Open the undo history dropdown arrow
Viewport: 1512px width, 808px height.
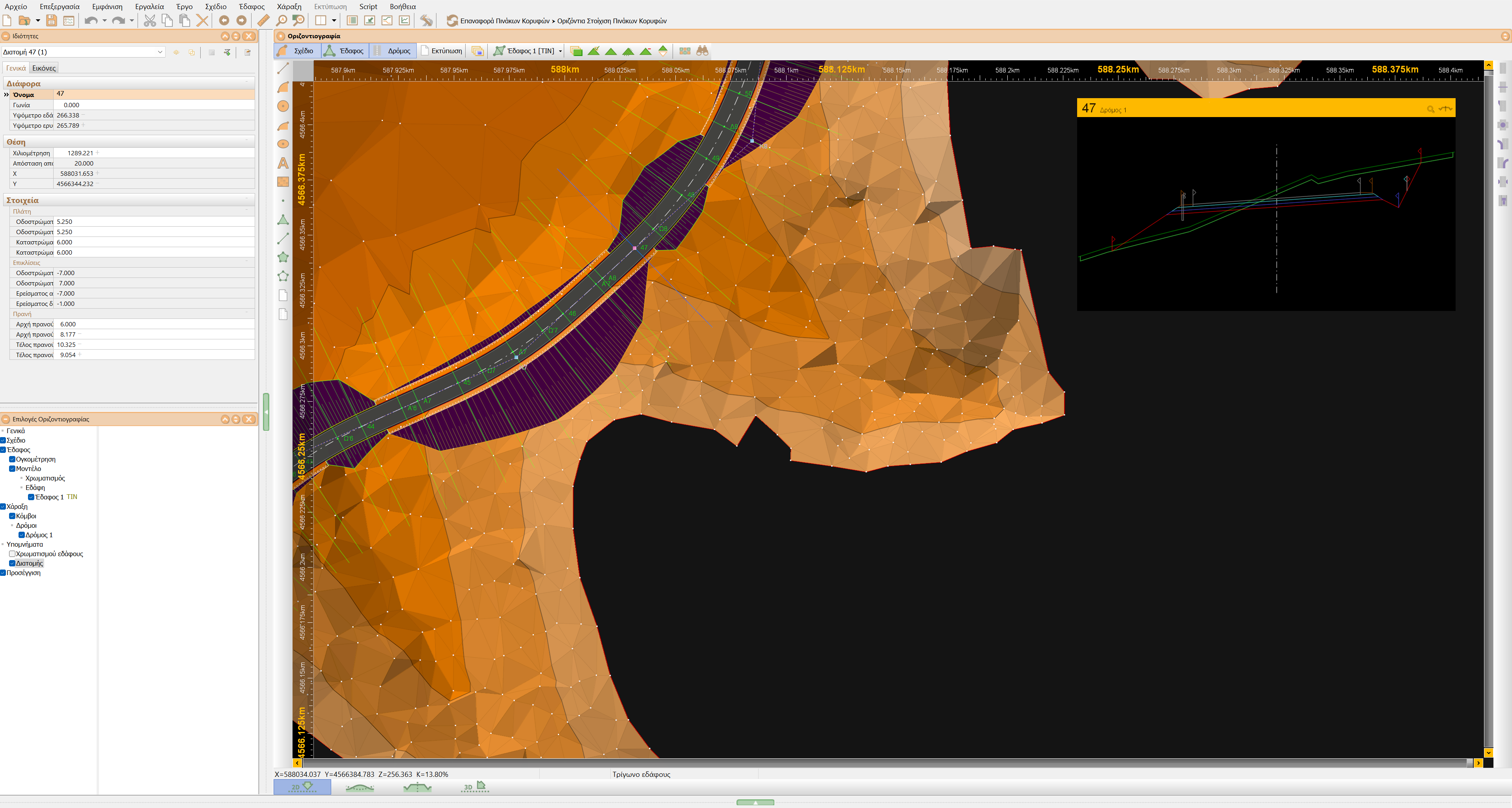pyautogui.click(x=104, y=20)
